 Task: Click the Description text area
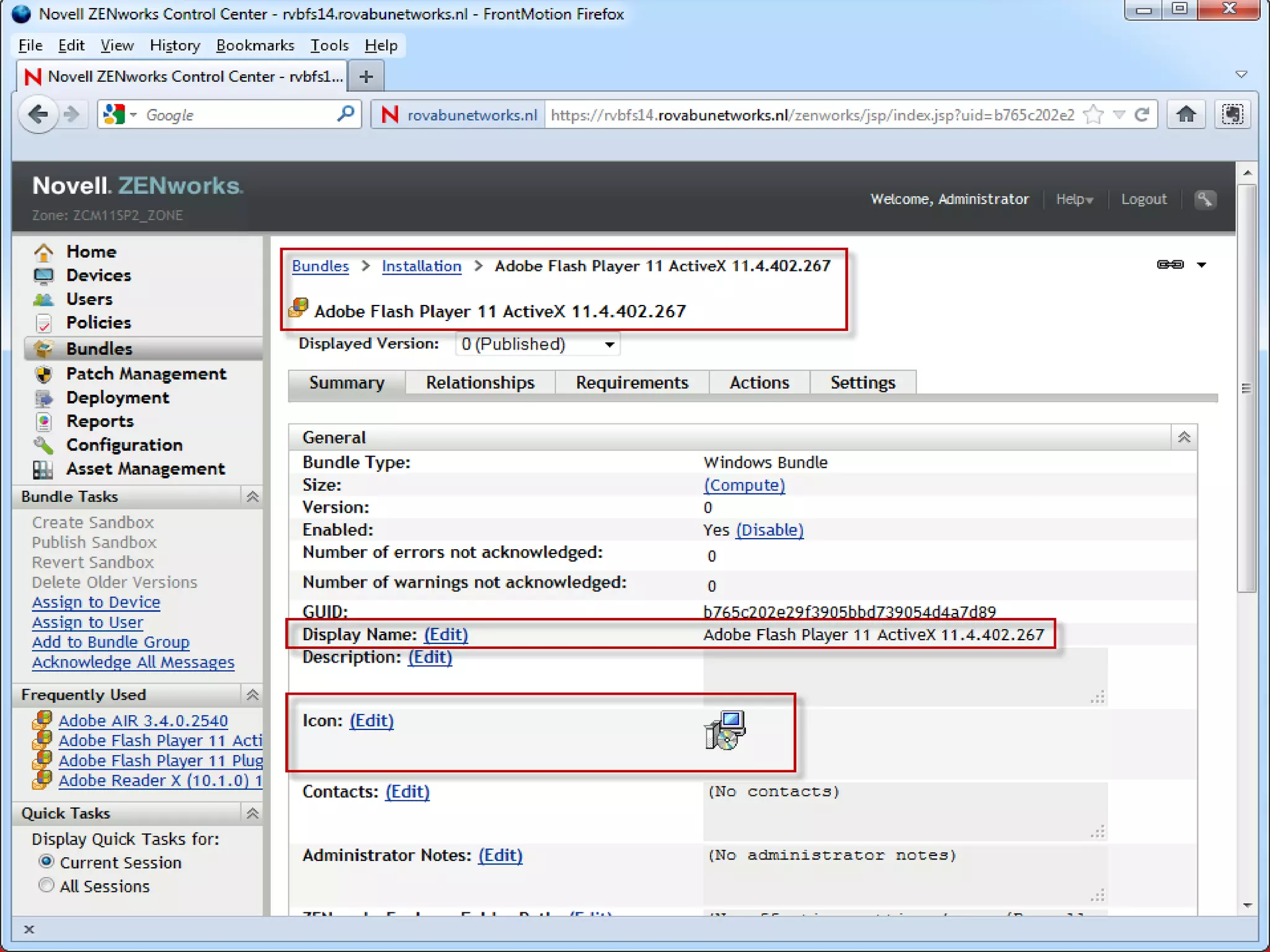905,677
